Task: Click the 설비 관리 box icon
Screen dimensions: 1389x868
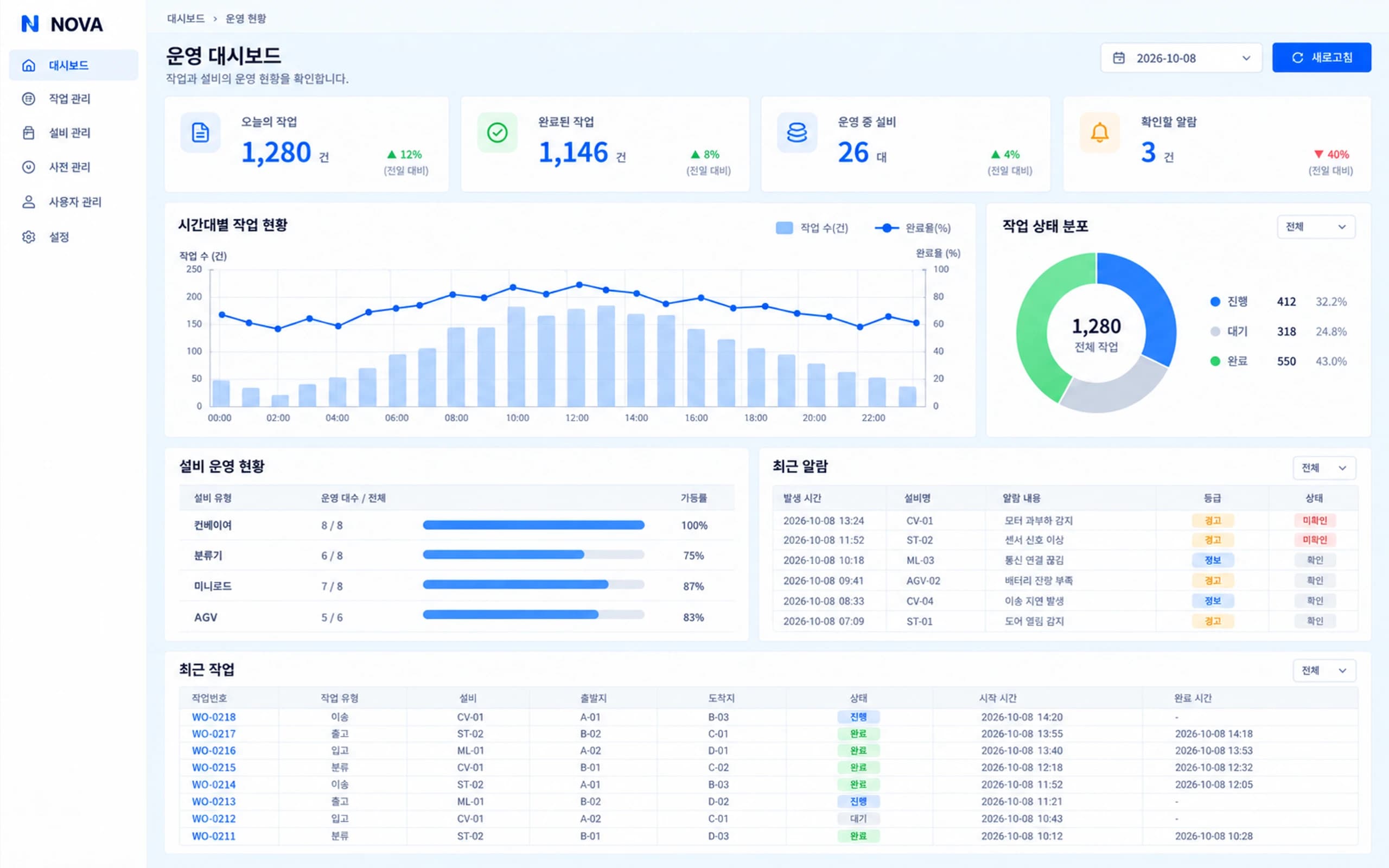Action: tap(29, 132)
